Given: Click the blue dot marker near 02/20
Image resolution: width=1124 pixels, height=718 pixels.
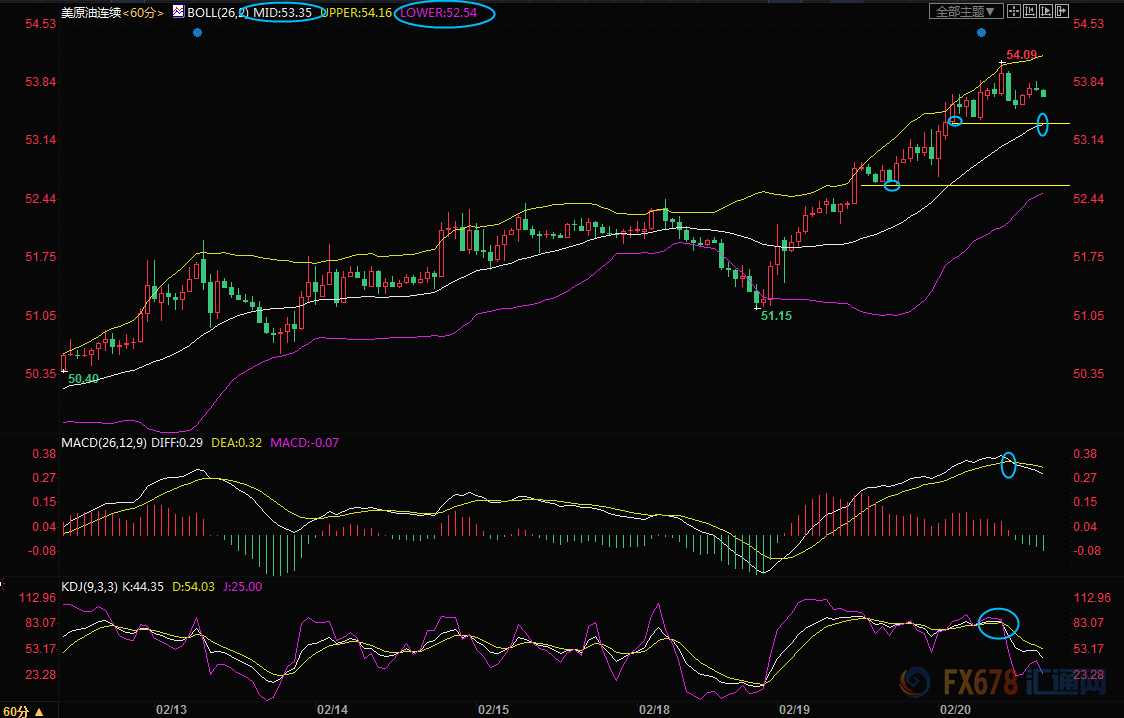Looking at the screenshot, I should click(980, 33).
